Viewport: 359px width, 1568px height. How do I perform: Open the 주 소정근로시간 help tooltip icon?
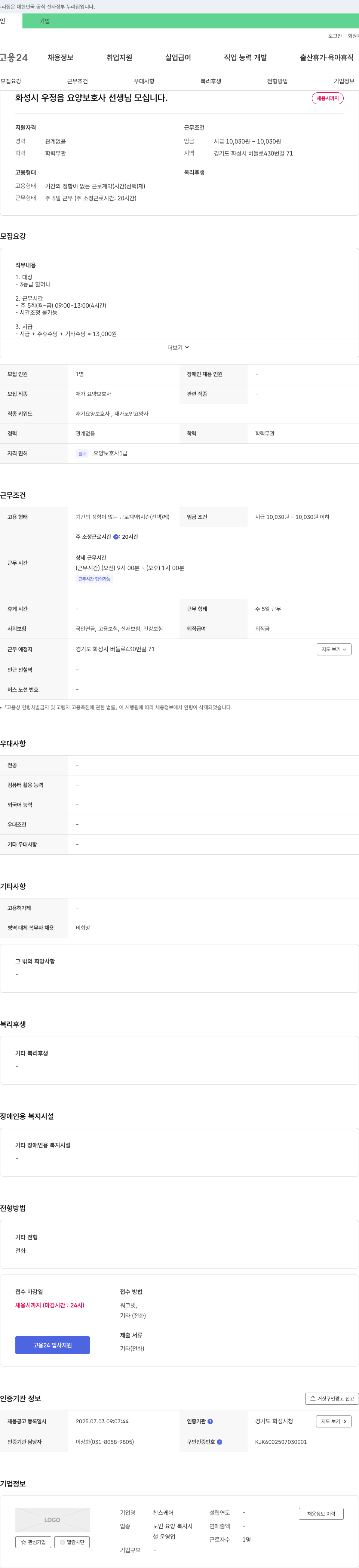click(x=116, y=537)
